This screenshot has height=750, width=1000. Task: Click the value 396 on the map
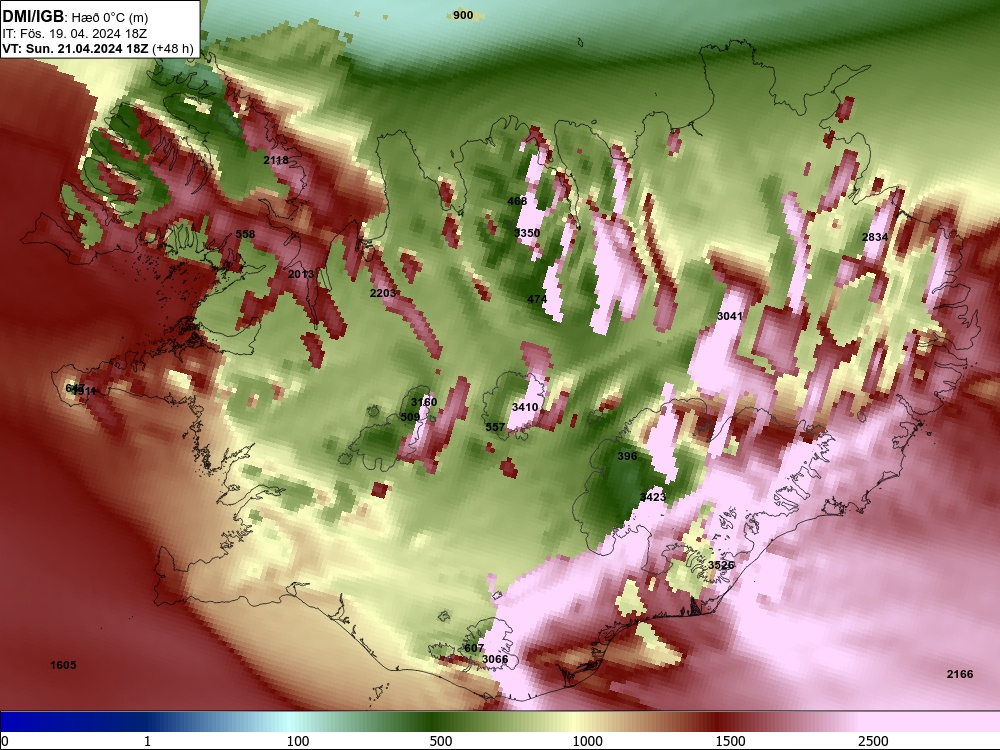click(628, 456)
